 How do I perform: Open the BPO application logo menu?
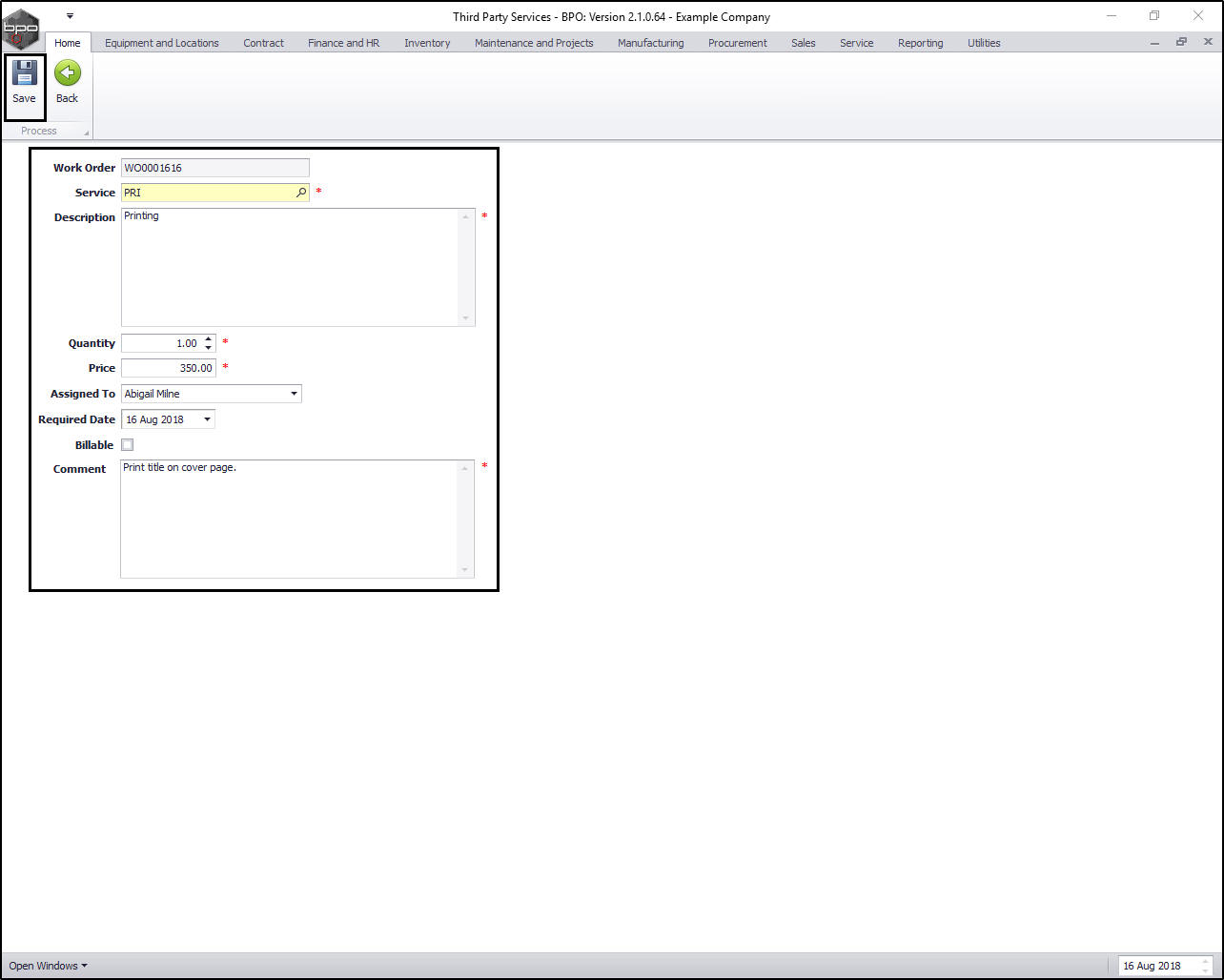(21, 29)
